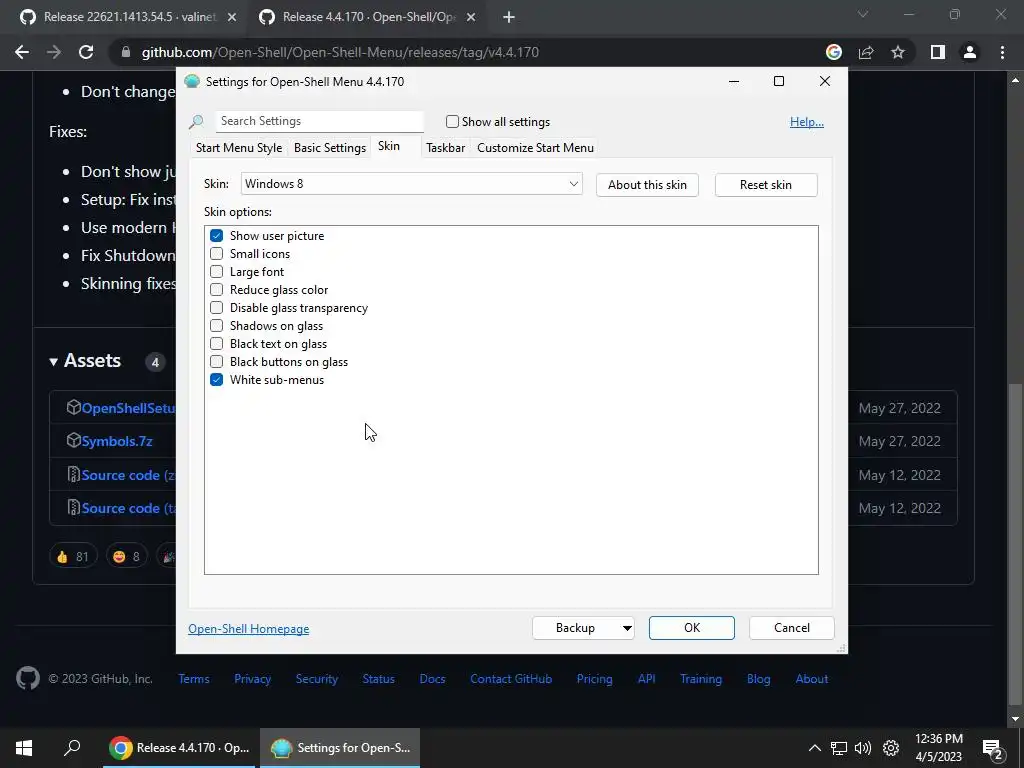Share this page using the share icon
Viewport: 1024px width, 768px height.
(x=866, y=52)
